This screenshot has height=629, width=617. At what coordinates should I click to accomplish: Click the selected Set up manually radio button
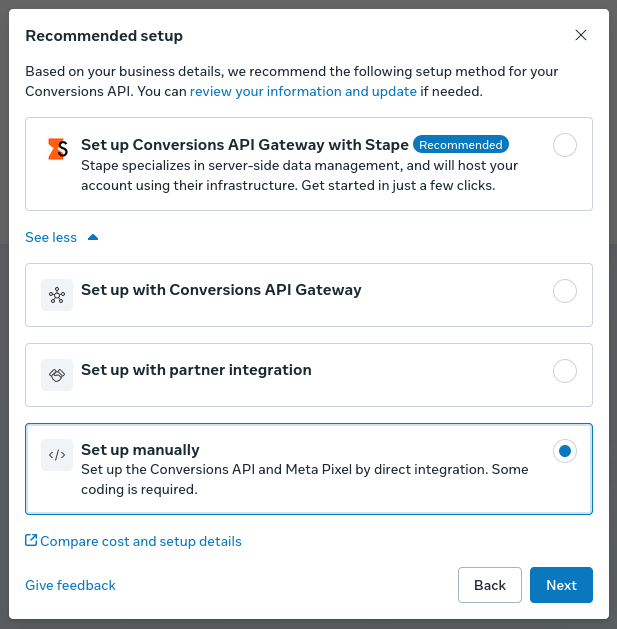564,451
